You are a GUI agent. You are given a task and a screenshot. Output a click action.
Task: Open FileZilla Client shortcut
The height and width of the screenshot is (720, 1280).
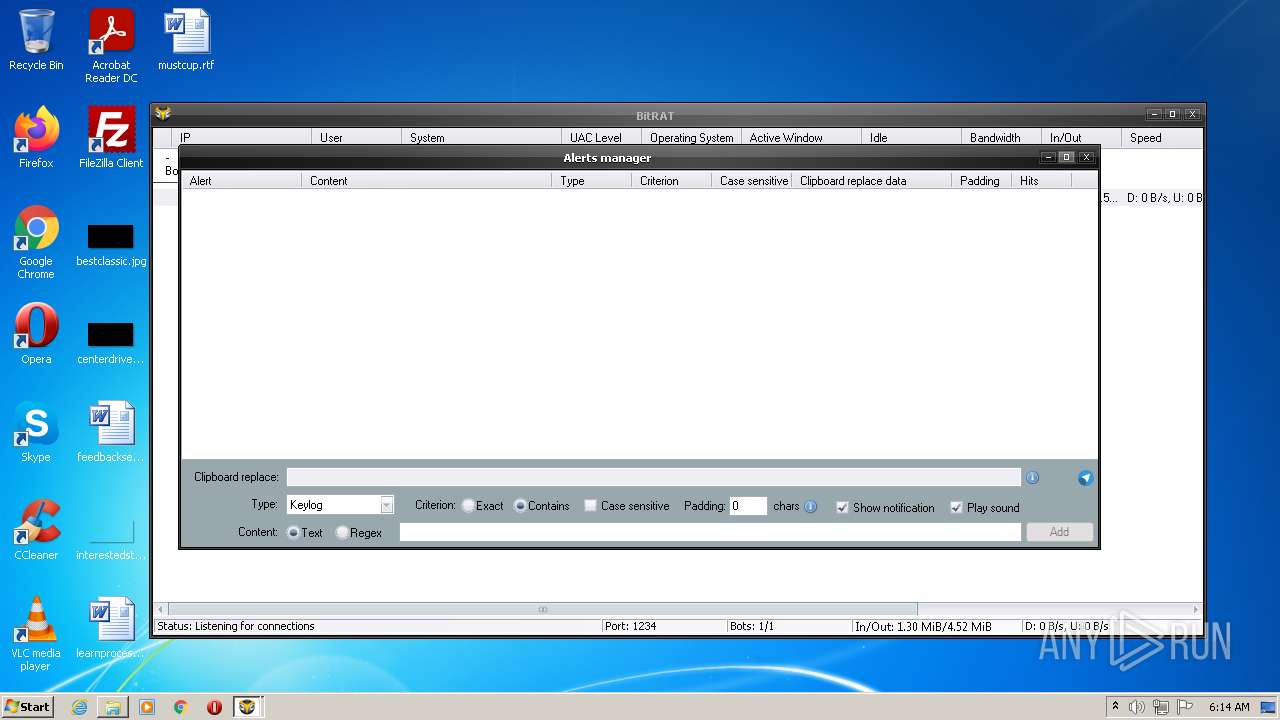click(x=111, y=137)
